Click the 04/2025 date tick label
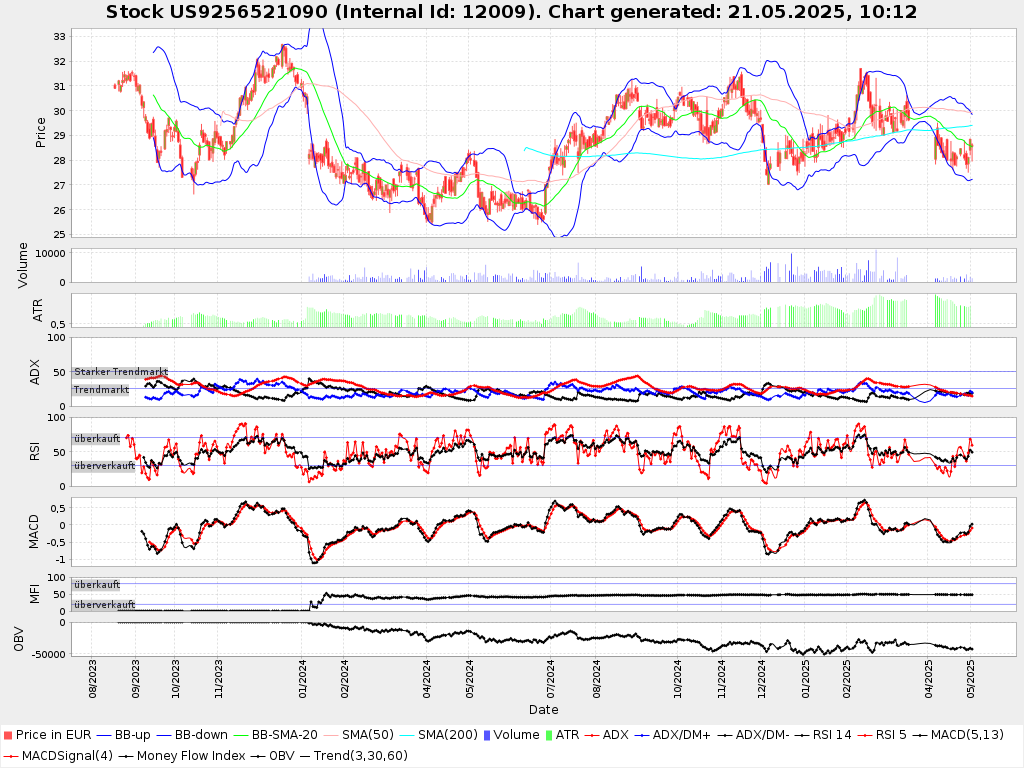 (929, 679)
